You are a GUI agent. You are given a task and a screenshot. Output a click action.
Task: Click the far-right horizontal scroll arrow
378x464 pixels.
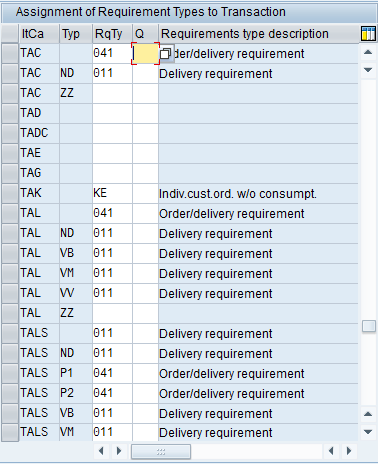[349, 451]
